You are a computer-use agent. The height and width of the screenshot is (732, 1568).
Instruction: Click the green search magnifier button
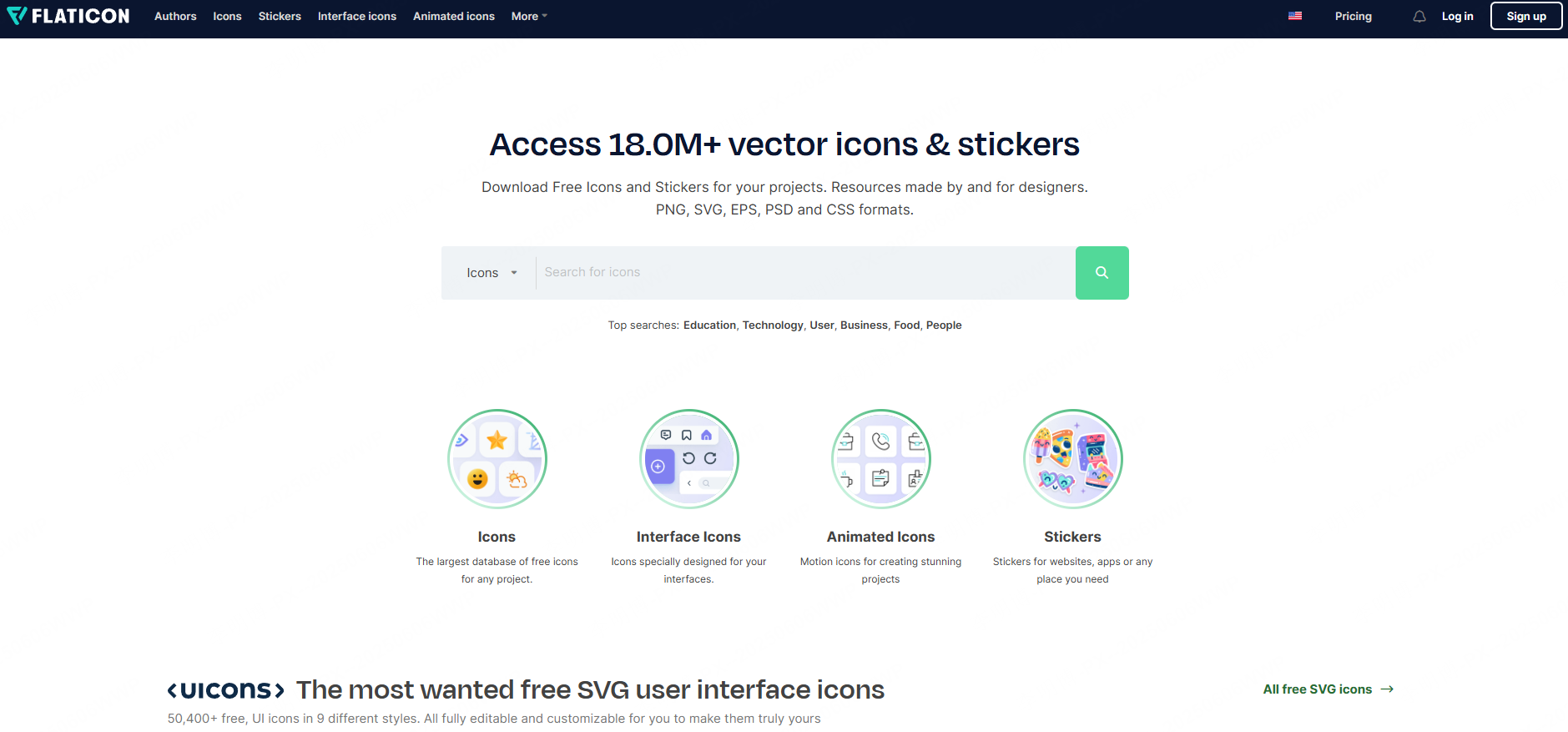coord(1102,273)
